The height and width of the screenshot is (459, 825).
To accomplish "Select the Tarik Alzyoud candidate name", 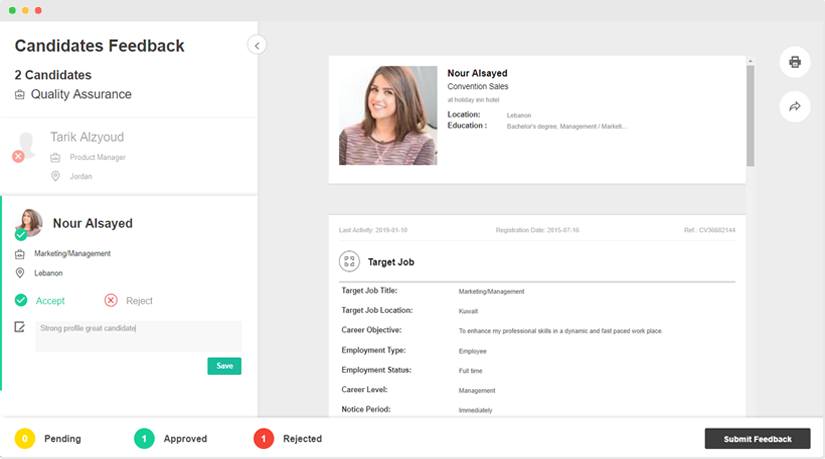I will click(x=87, y=137).
